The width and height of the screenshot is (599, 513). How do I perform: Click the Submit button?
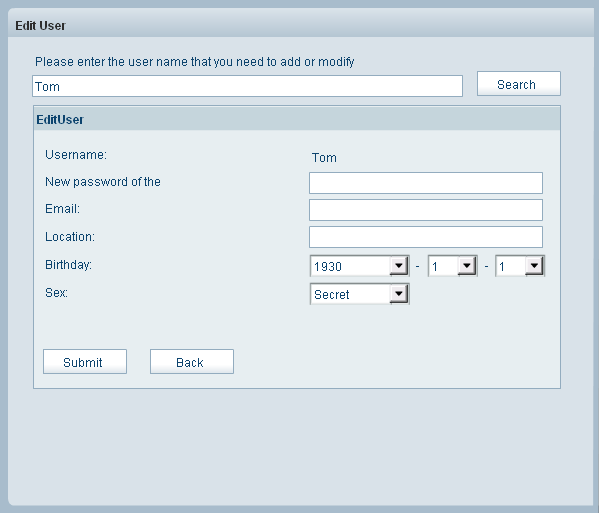point(85,362)
